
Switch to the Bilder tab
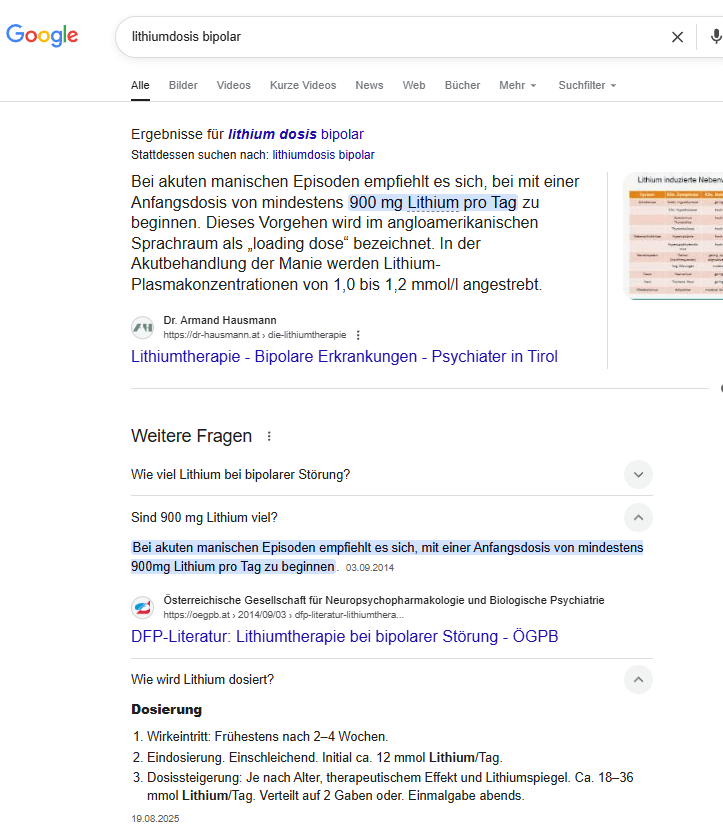click(183, 85)
